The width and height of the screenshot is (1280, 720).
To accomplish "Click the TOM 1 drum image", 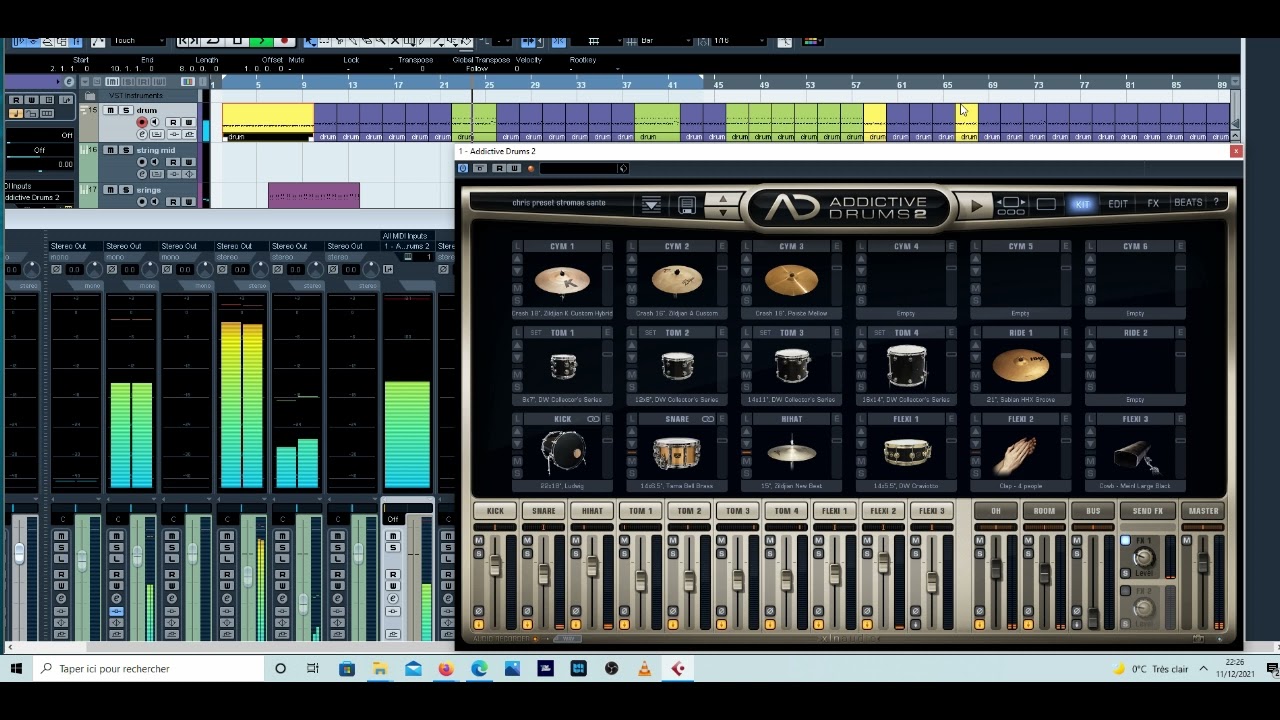I will [x=563, y=366].
